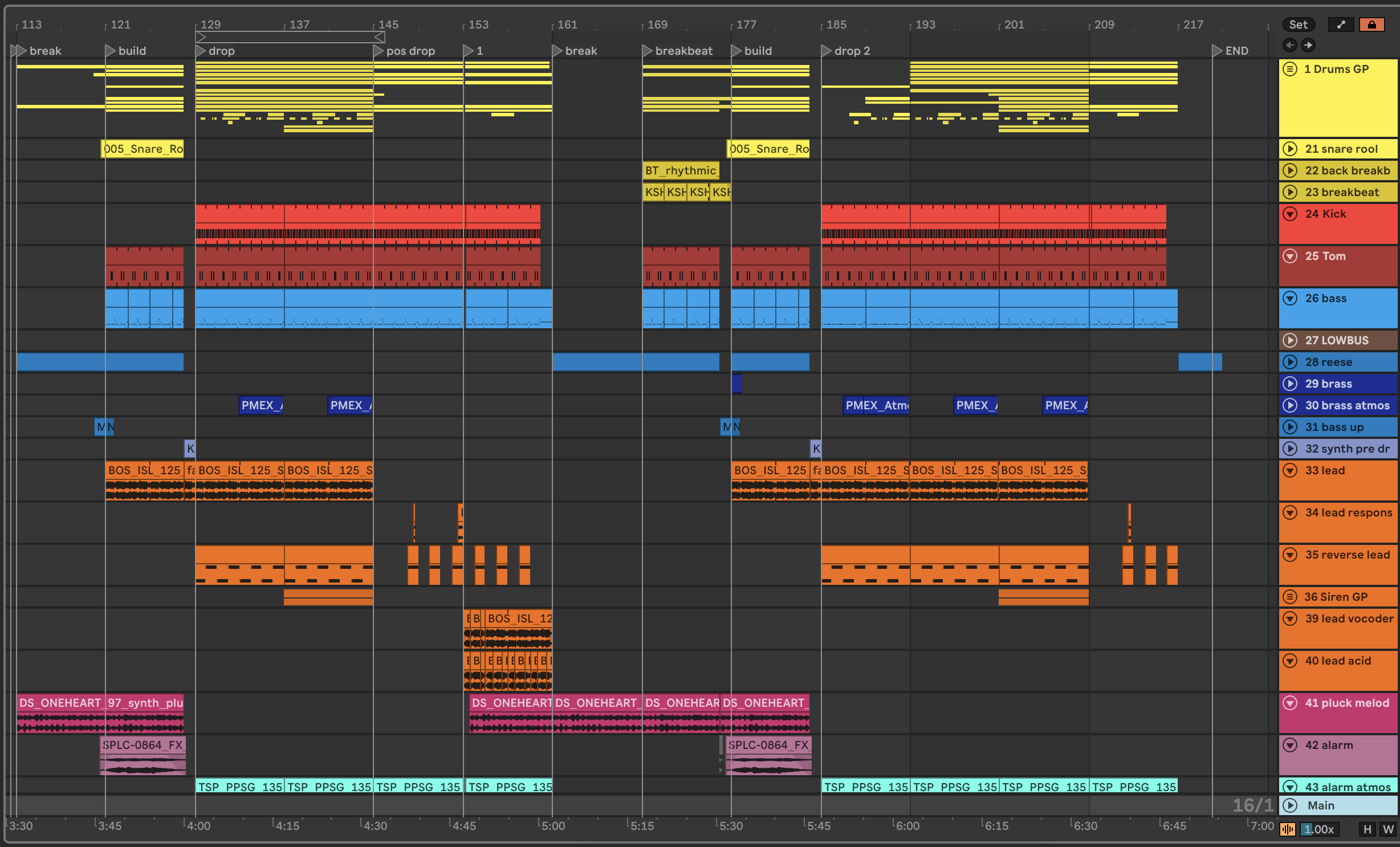Viewport: 1400px width, 847px height.
Task: Fold the 1 Drums GP group
Action: (x=1290, y=69)
